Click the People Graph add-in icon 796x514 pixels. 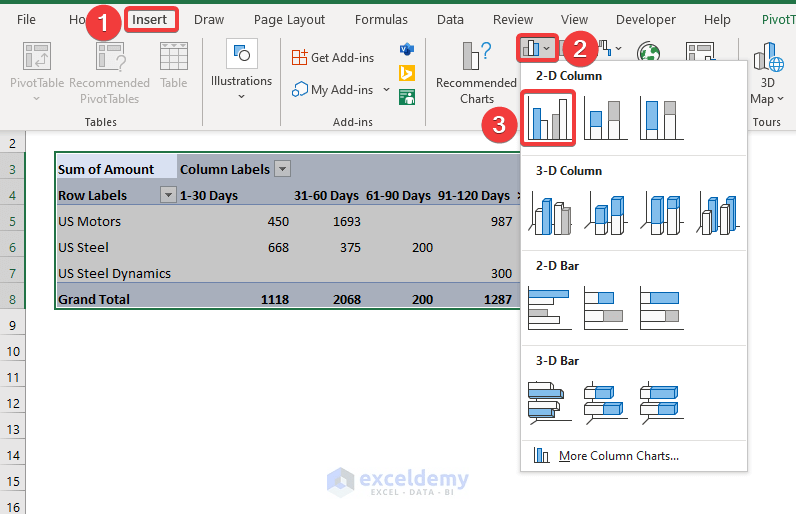pyautogui.click(x=407, y=97)
